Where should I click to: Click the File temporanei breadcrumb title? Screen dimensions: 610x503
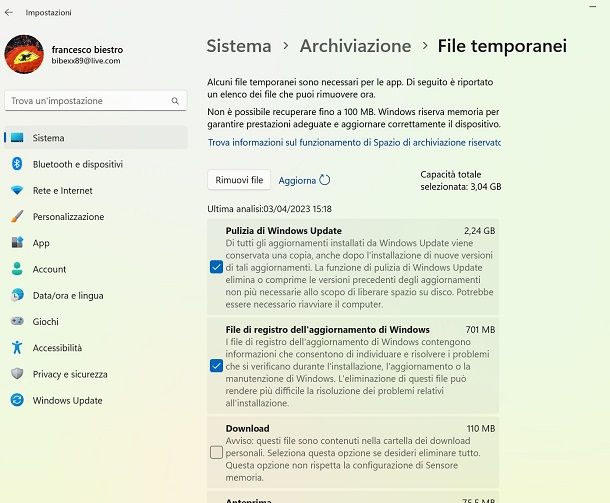(502, 46)
